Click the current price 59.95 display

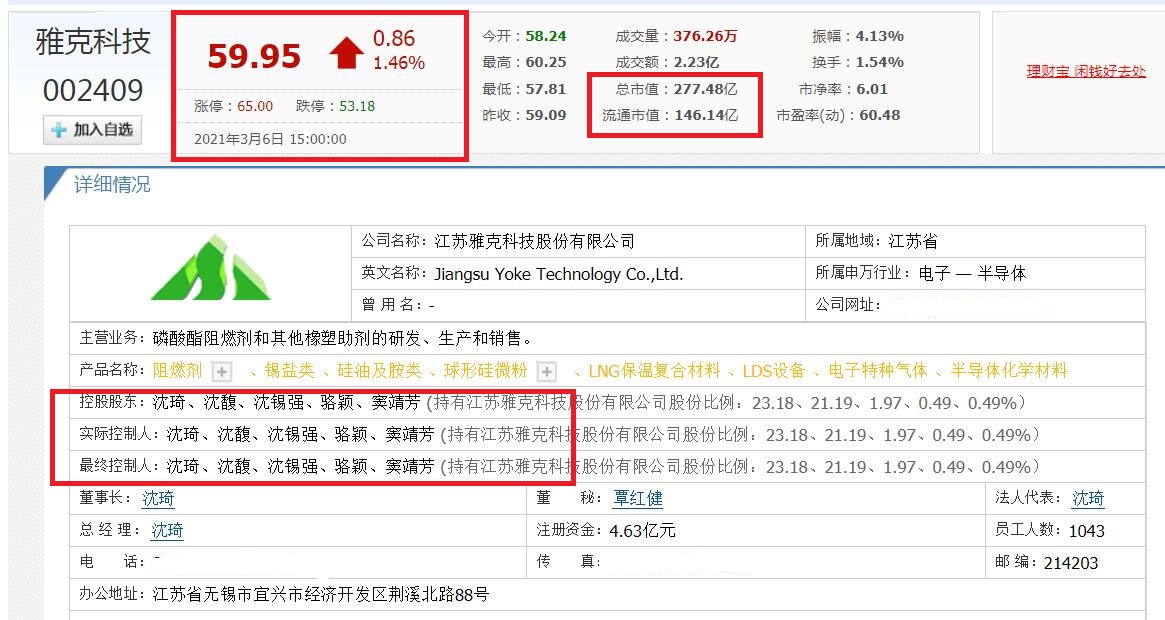[253, 52]
